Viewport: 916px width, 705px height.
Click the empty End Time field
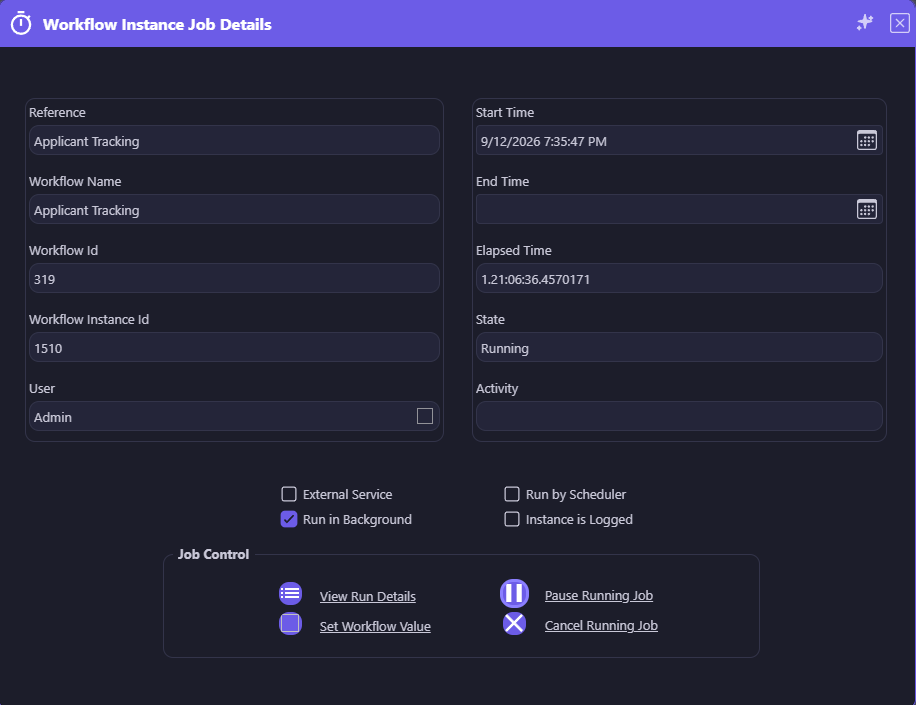679,209
